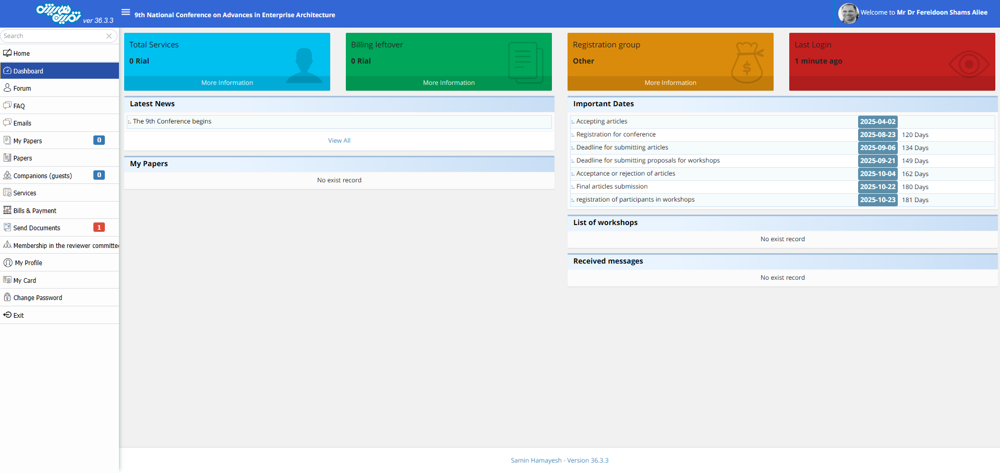Click the Exit icon to log out
Viewport: 1000px width, 473px height.
pos(7,315)
